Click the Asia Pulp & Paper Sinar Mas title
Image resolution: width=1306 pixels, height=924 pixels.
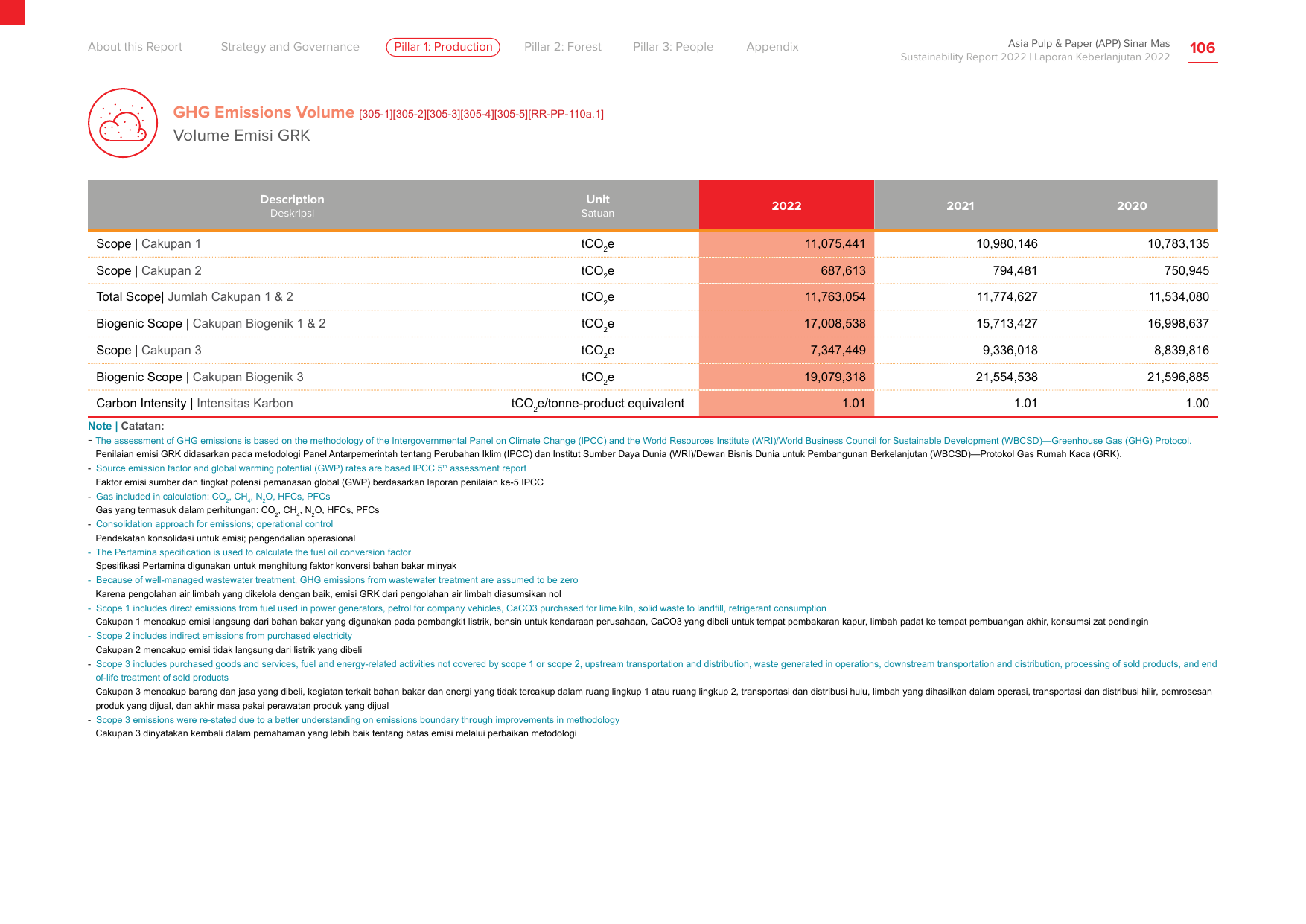click(1089, 44)
